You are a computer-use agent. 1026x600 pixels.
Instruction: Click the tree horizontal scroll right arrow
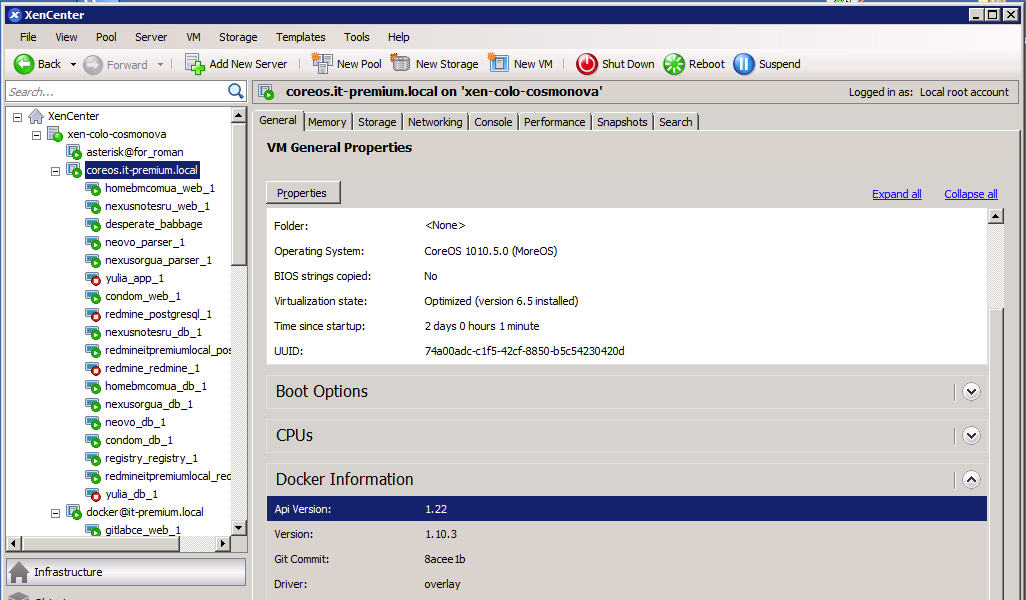click(223, 543)
